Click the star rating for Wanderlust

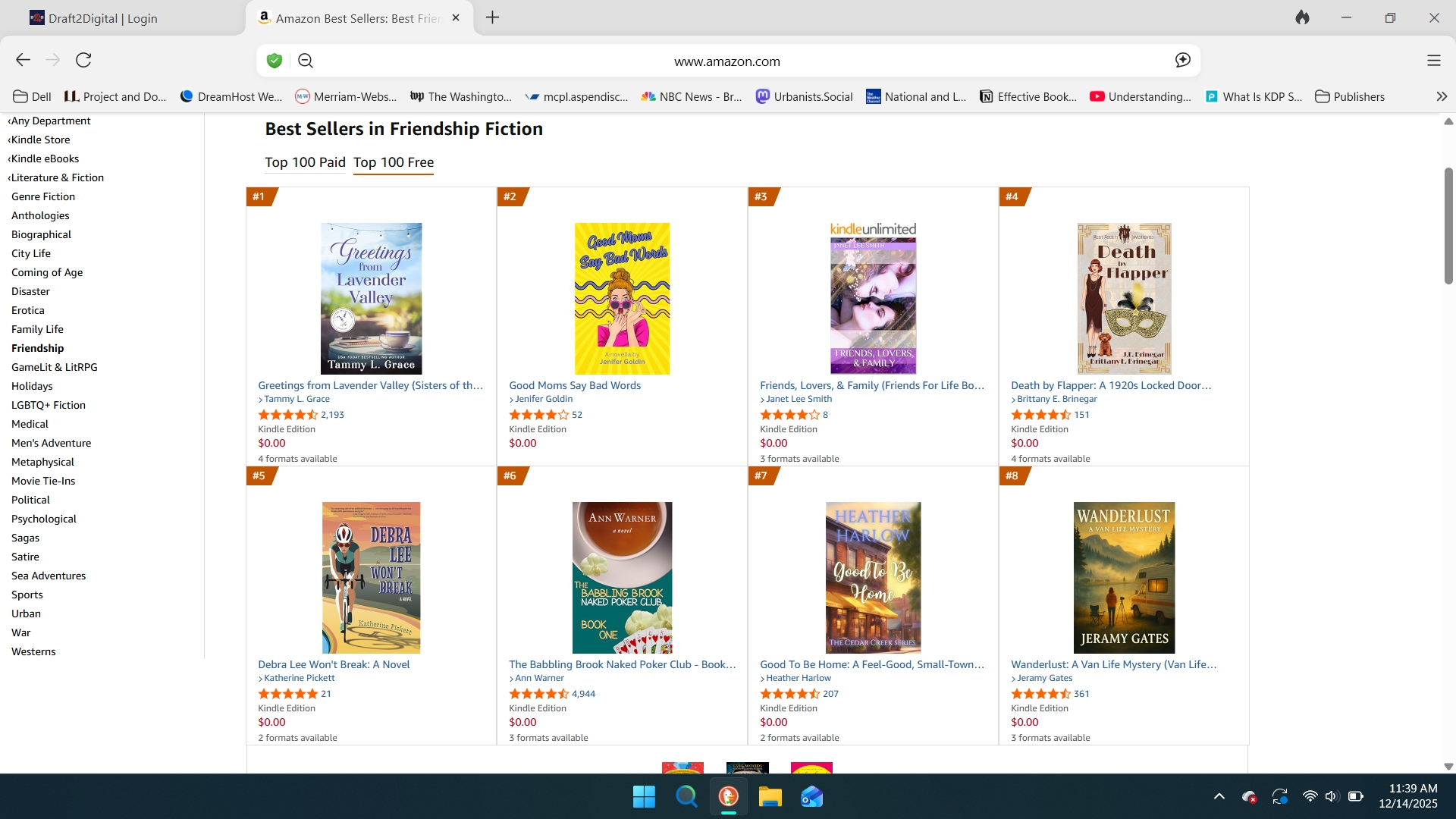click(1040, 694)
